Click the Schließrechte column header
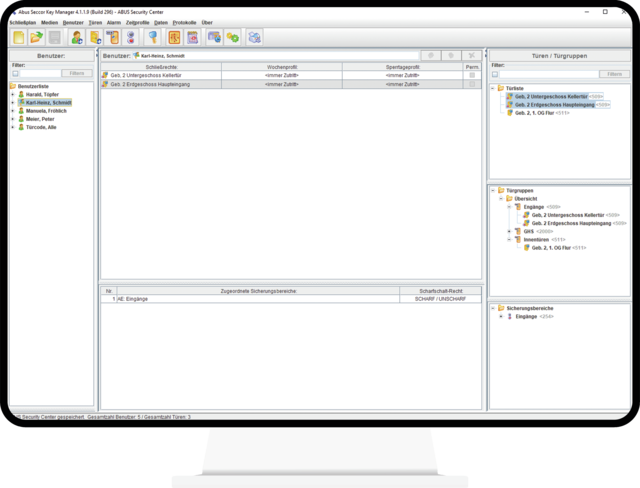 click(162, 67)
